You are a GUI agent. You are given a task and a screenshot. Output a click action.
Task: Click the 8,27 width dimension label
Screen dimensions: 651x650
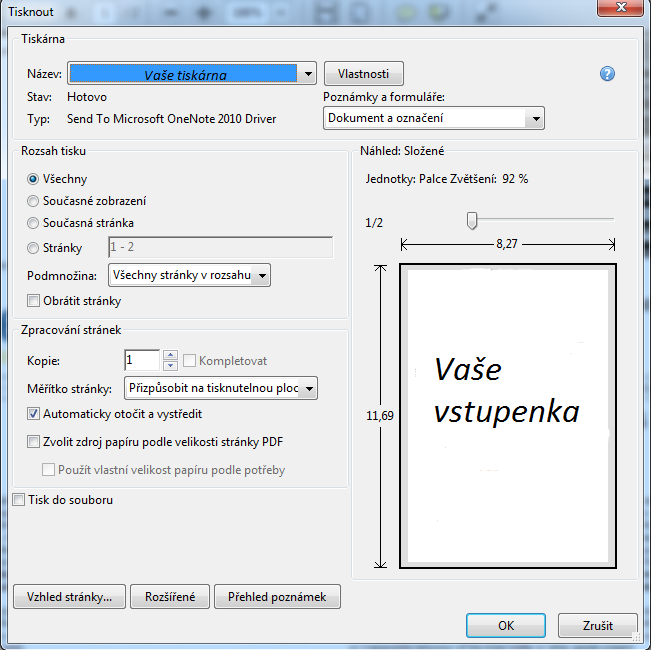507,244
